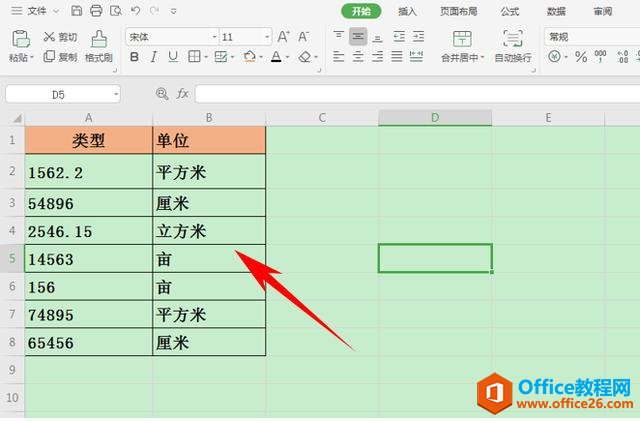Select cell containing 1562.2
Screen dimensions: 640x421
[x=89, y=172]
